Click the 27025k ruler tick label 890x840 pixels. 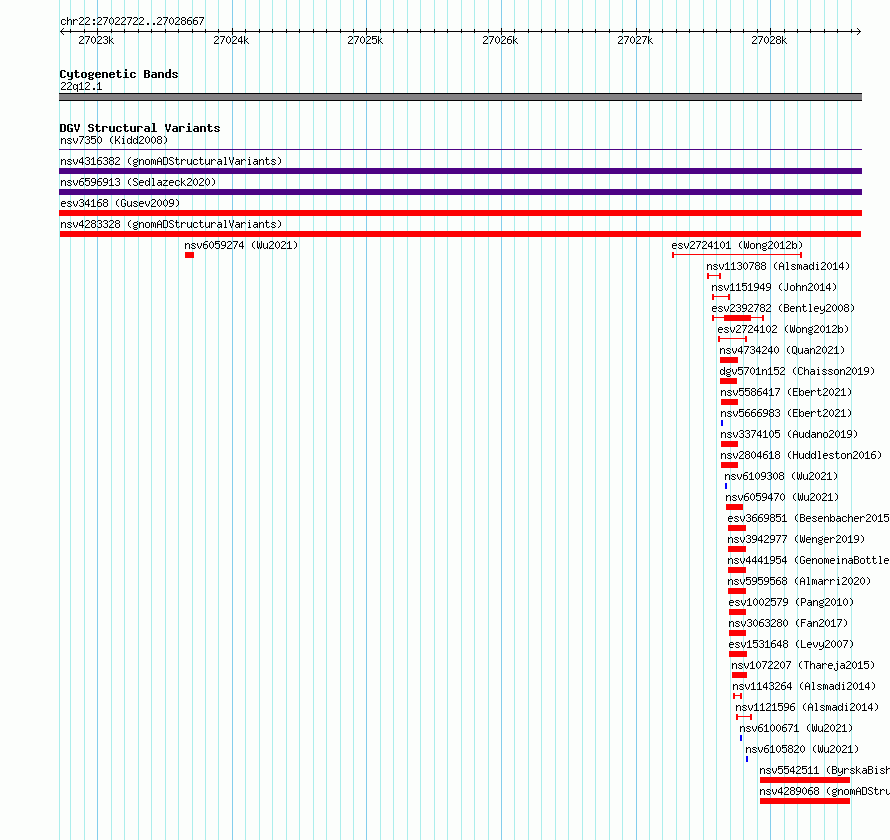[365, 40]
